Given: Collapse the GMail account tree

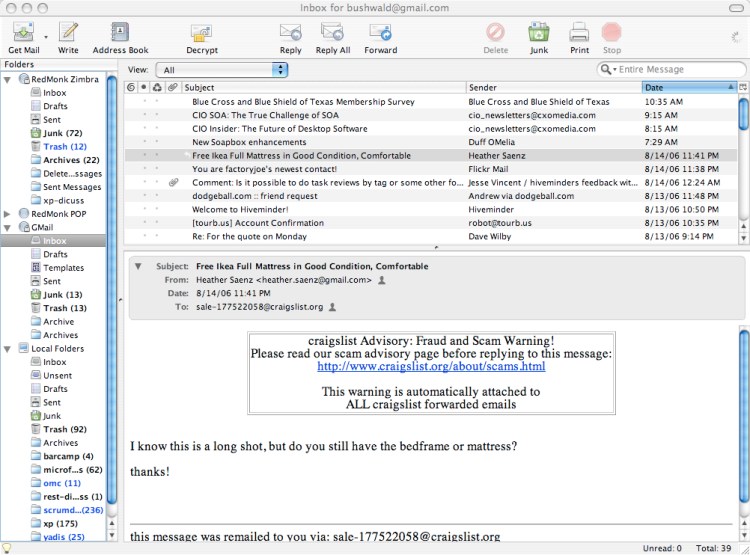Looking at the screenshot, I should (x=7, y=228).
